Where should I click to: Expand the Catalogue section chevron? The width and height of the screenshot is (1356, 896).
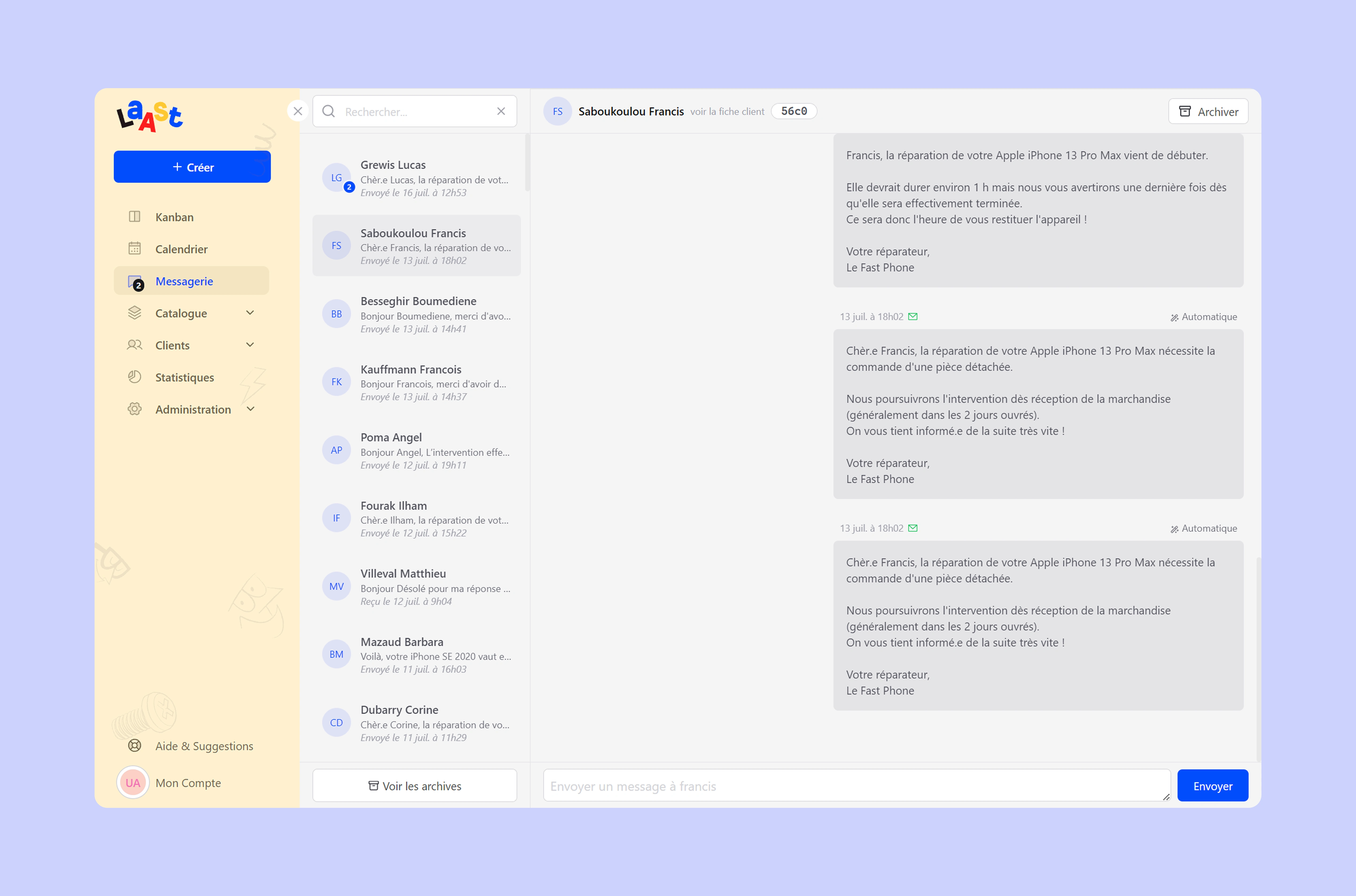pyautogui.click(x=250, y=313)
